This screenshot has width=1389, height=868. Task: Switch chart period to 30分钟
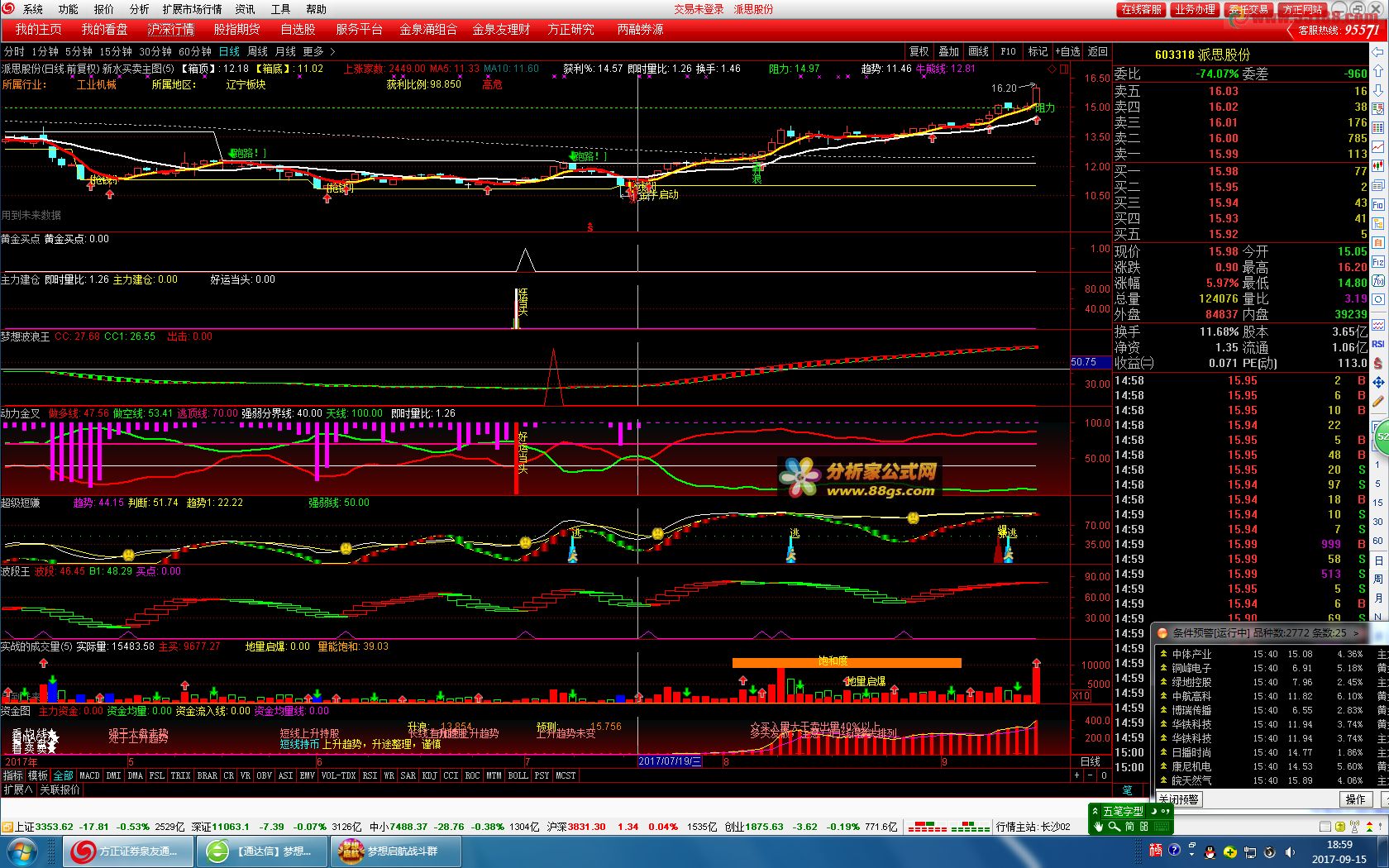[x=155, y=51]
